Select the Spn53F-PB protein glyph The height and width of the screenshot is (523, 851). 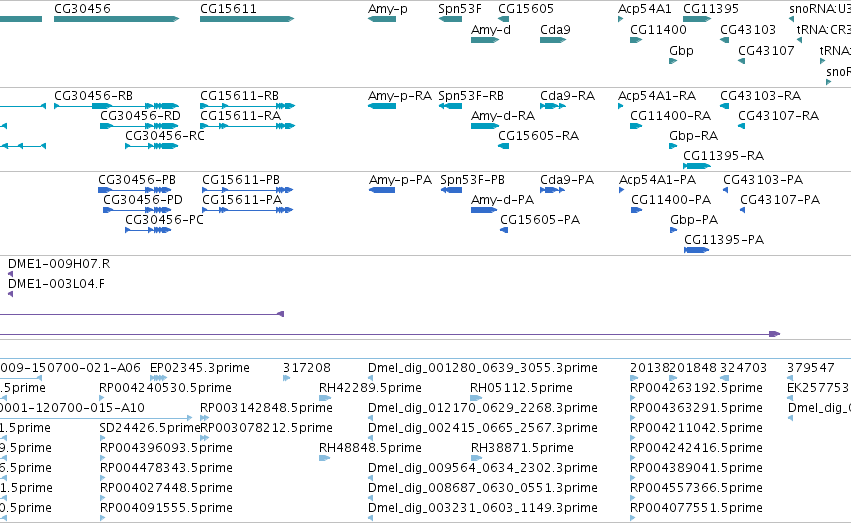(451, 190)
